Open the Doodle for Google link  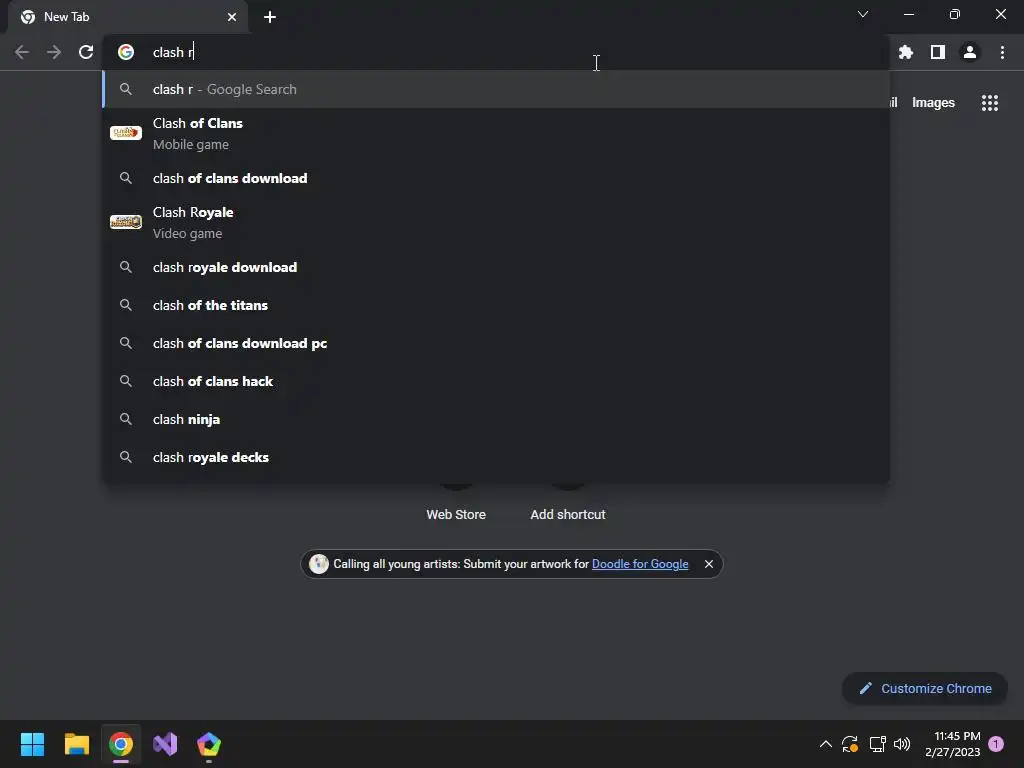point(640,564)
